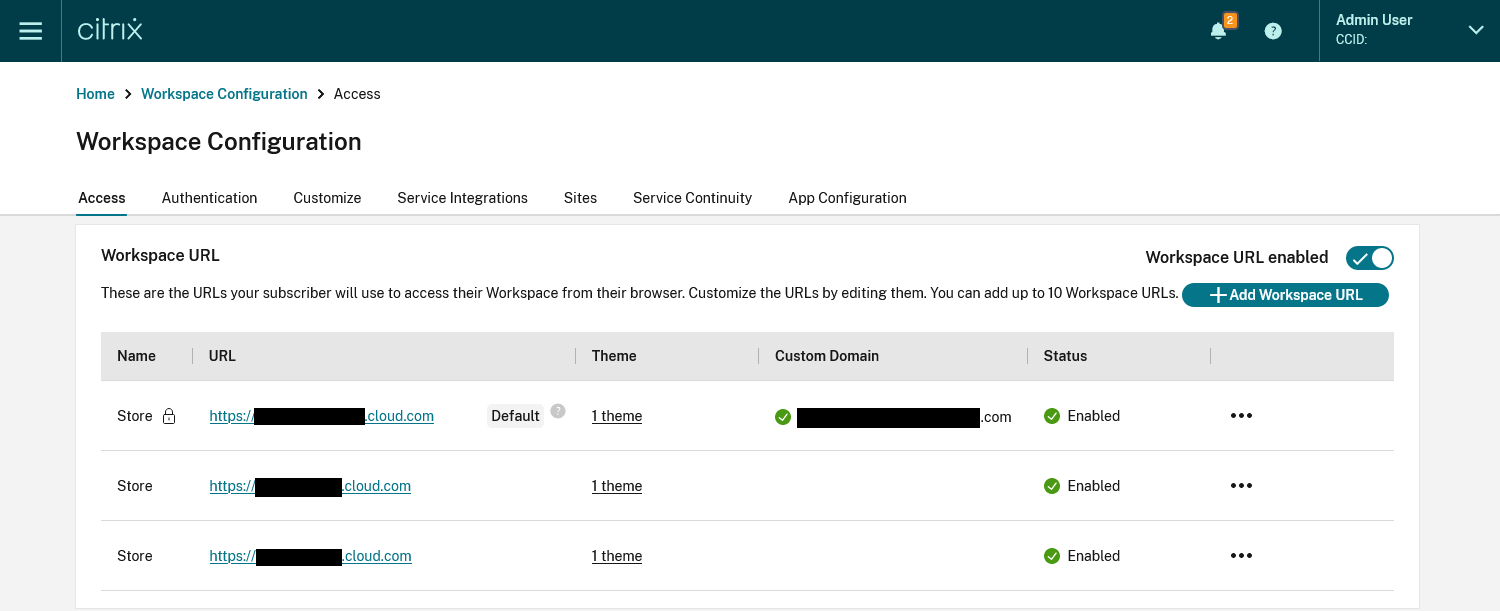Switch to the Service Continuity tab
This screenshot has width=1500, height=611.
point(692,198)
